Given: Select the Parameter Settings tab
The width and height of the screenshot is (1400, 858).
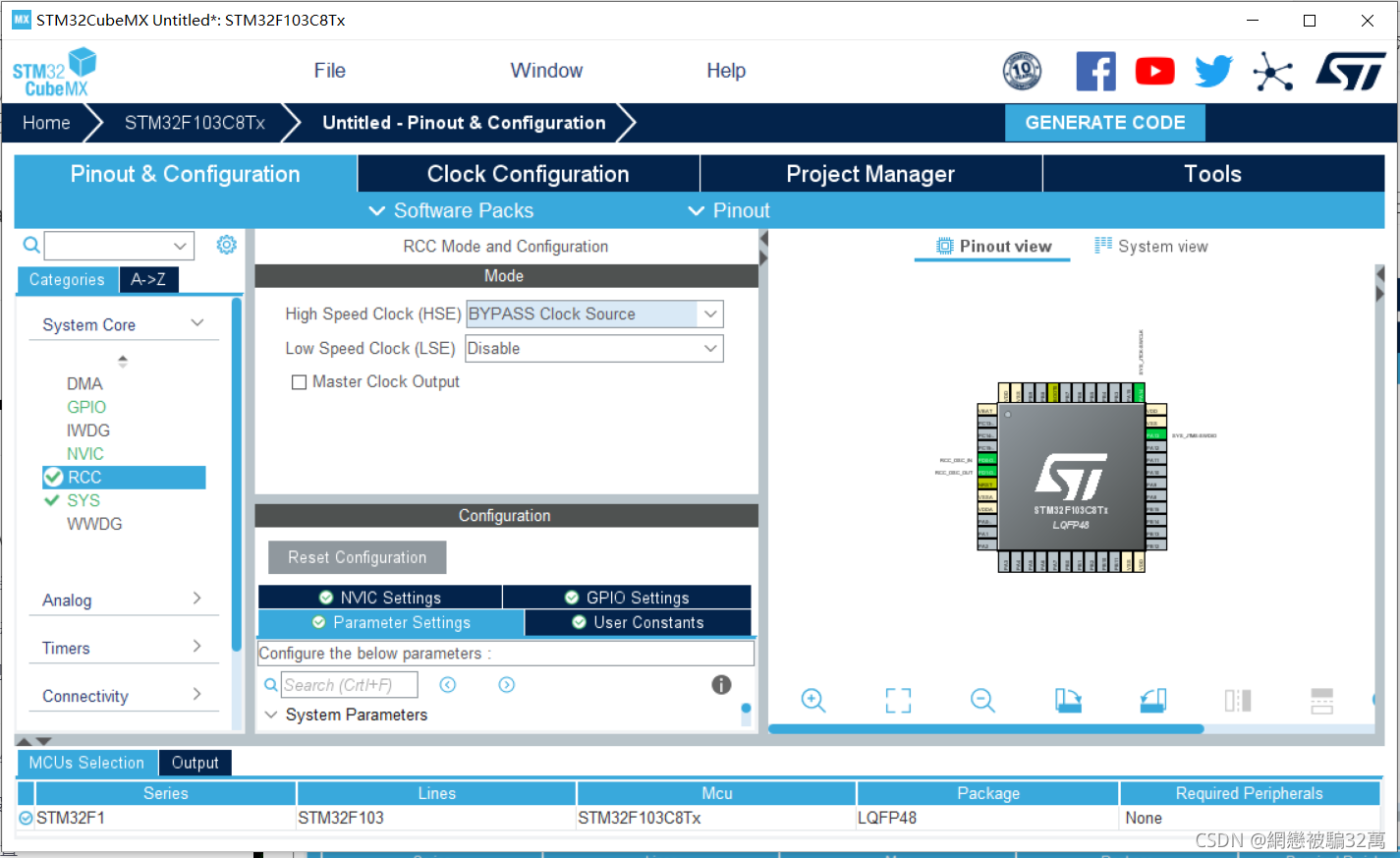Looking at the screenshot, I should click(391, 622).
